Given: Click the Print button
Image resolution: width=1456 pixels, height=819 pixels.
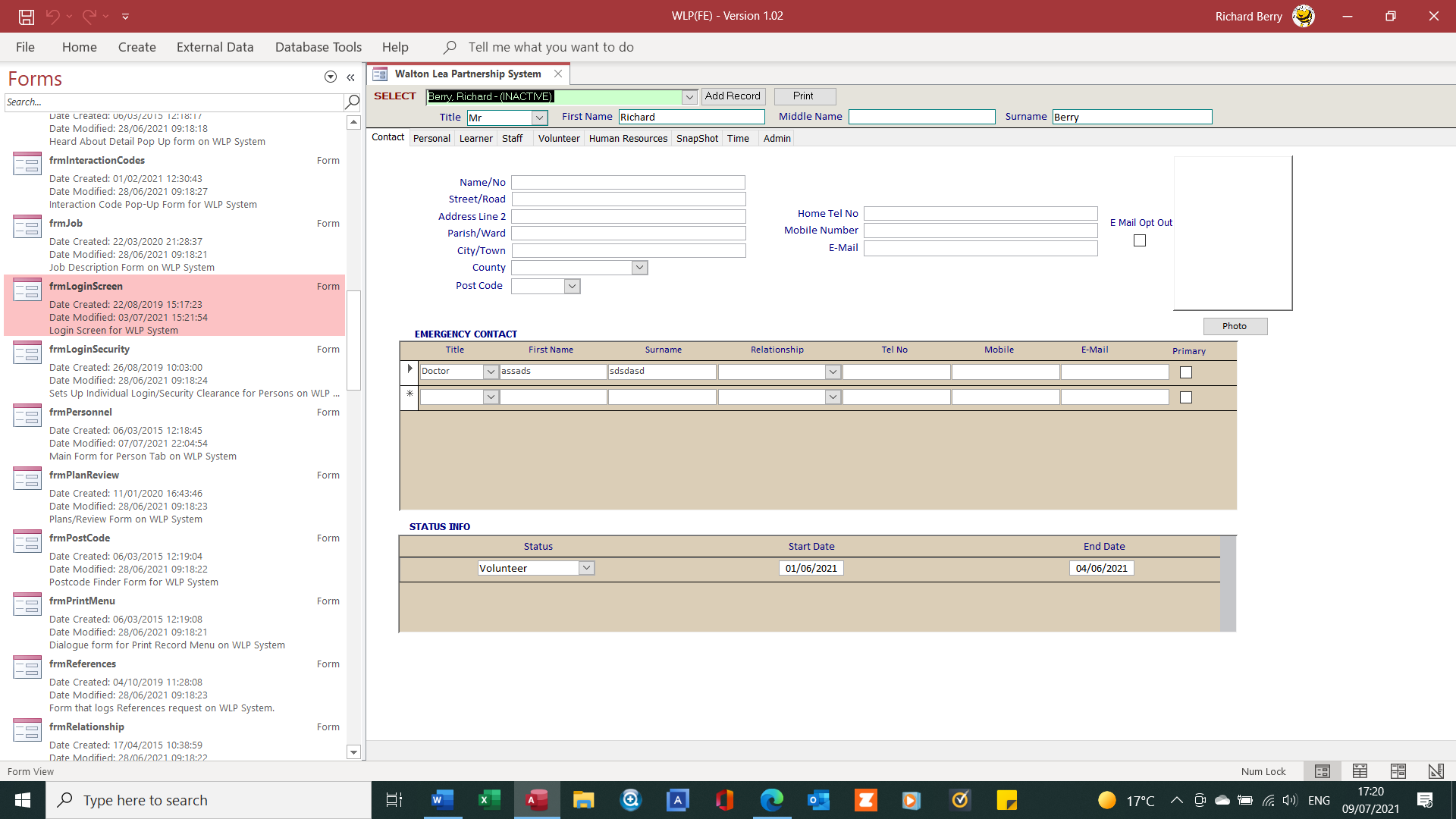Looking at the screenshot, I should pyautogui.click(x=804, y=96).
